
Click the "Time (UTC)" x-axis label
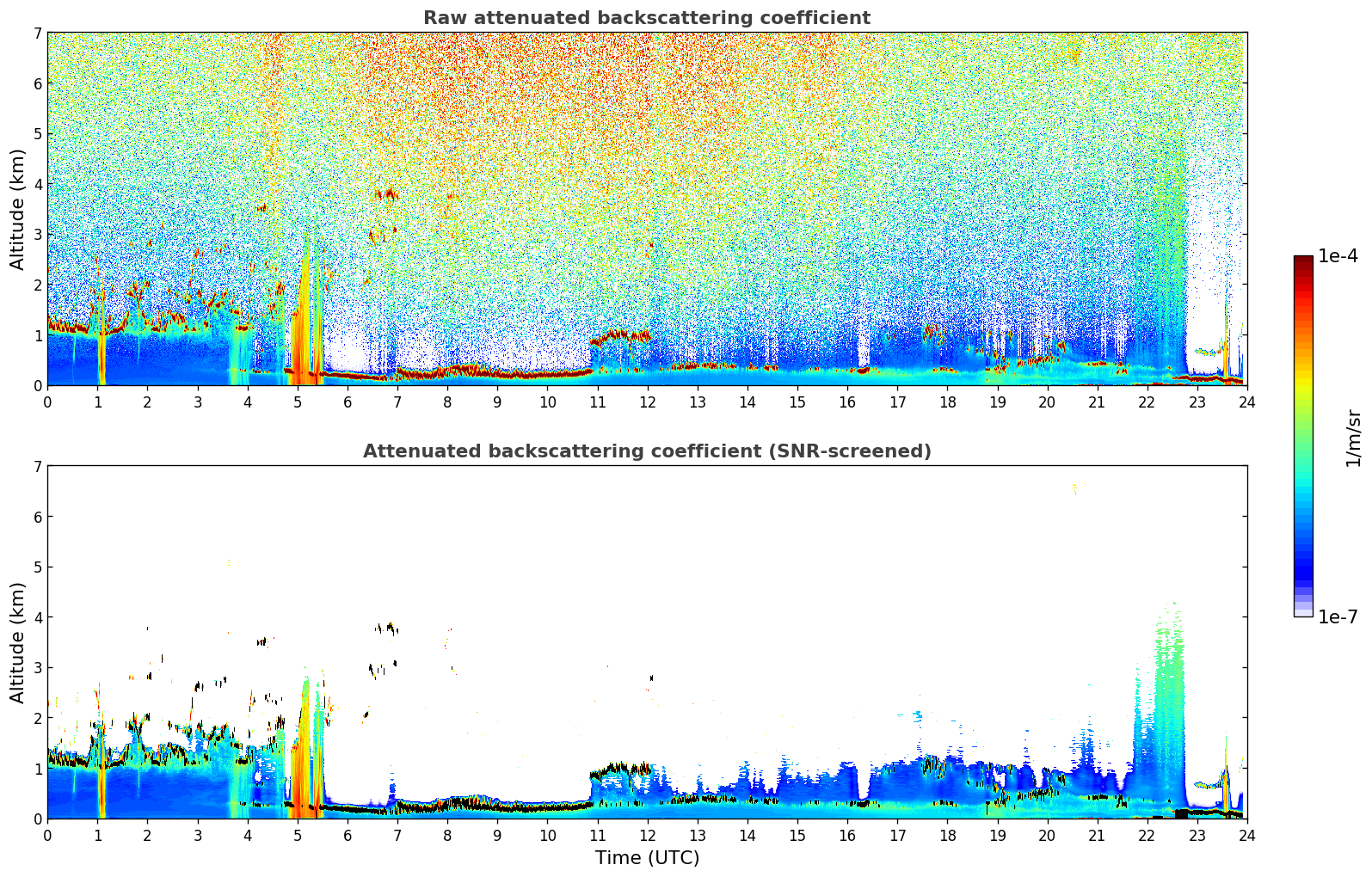(x=647, y=858)
